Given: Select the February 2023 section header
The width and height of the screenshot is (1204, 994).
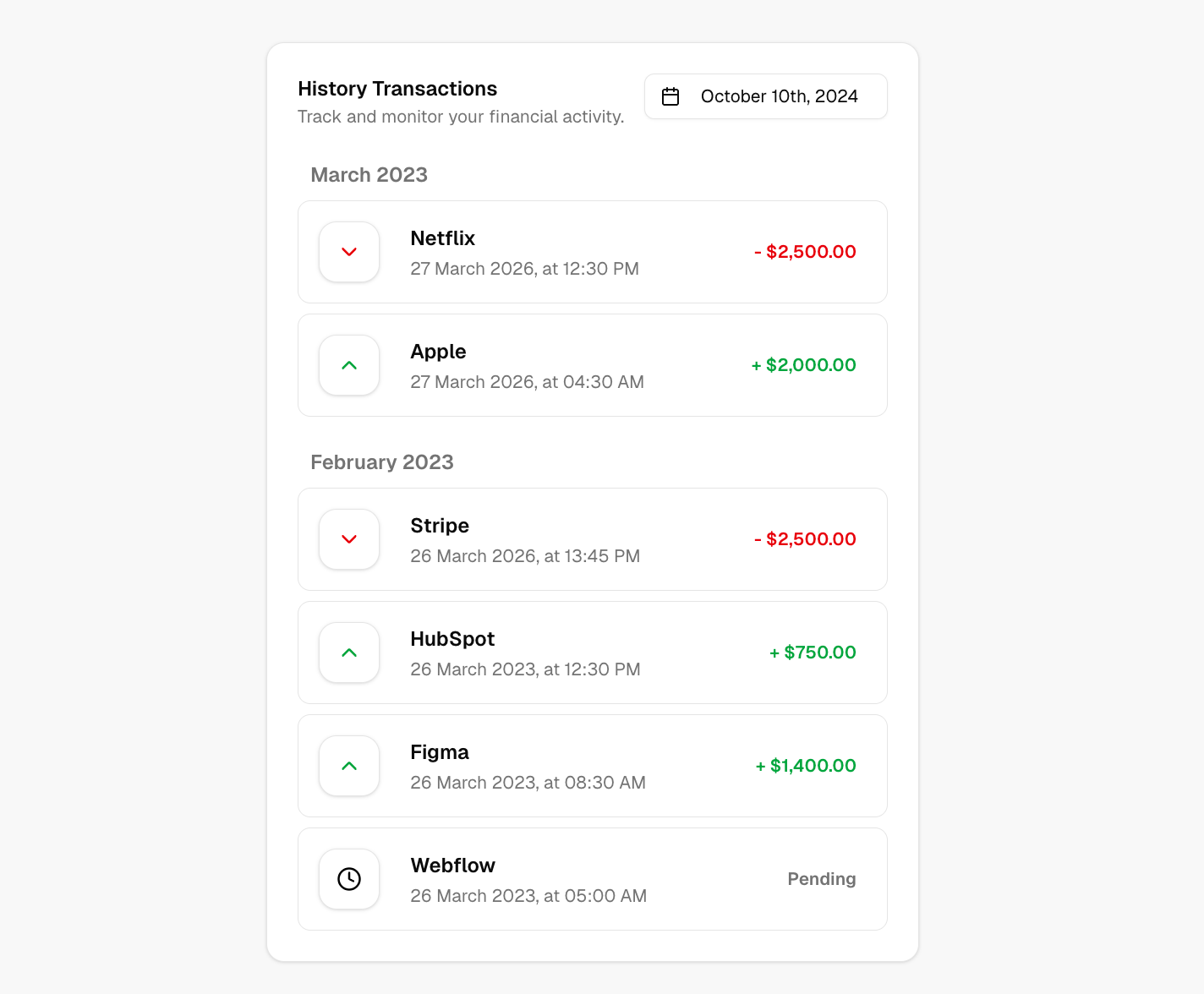Looking at the screenshot, I should click(x=381, y=462).
